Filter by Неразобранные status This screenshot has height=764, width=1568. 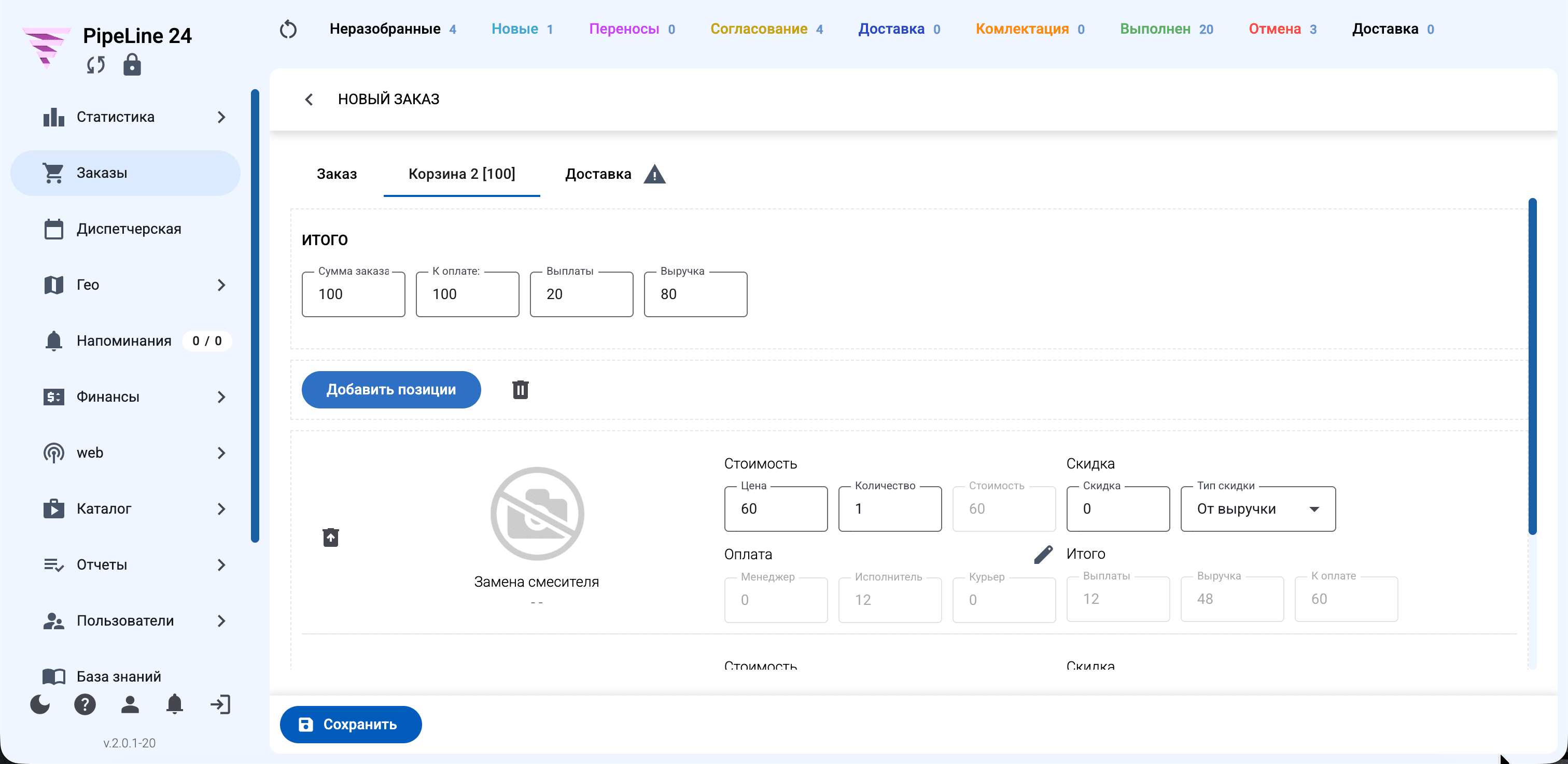tap(393, 29)
